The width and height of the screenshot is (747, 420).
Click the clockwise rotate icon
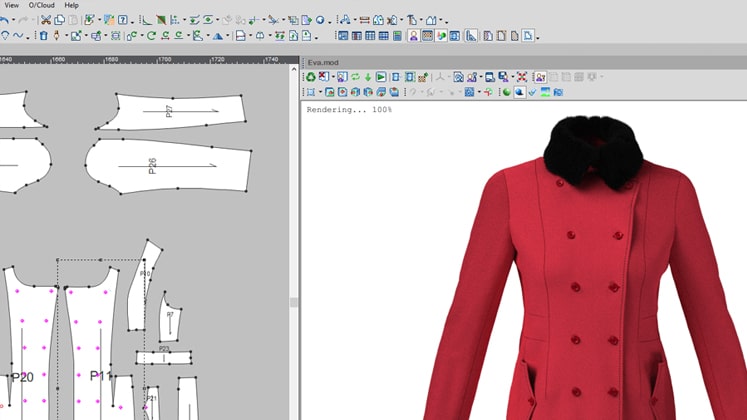(x=151, y=36)
